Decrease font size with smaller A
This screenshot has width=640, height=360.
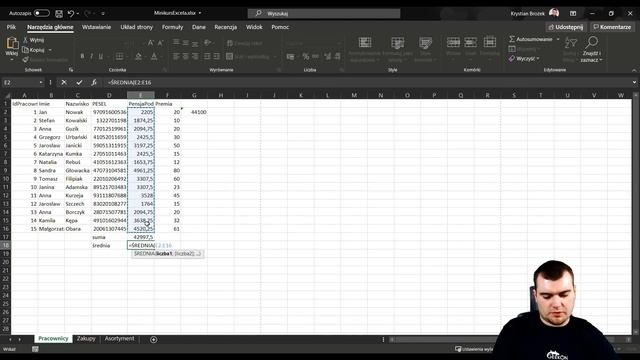160,43
